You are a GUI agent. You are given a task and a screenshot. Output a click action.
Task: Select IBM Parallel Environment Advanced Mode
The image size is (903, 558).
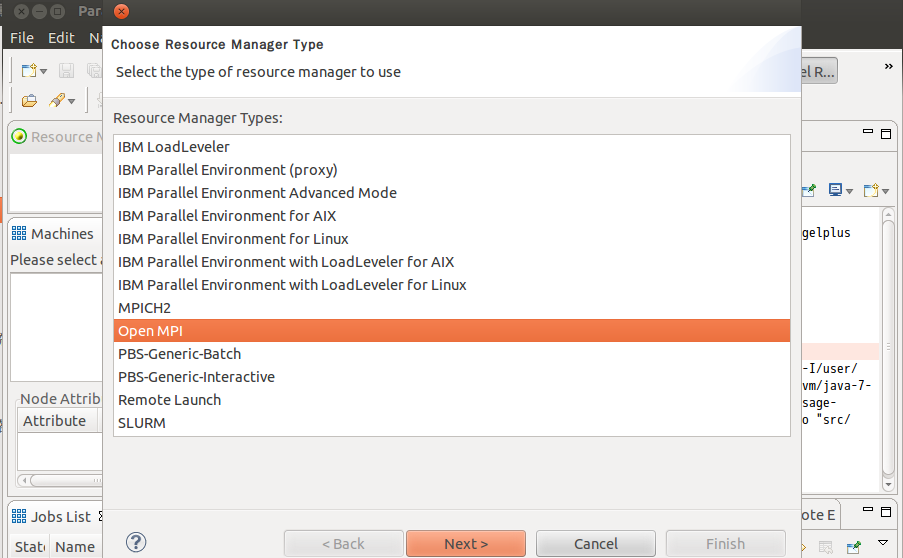point(452,193)
